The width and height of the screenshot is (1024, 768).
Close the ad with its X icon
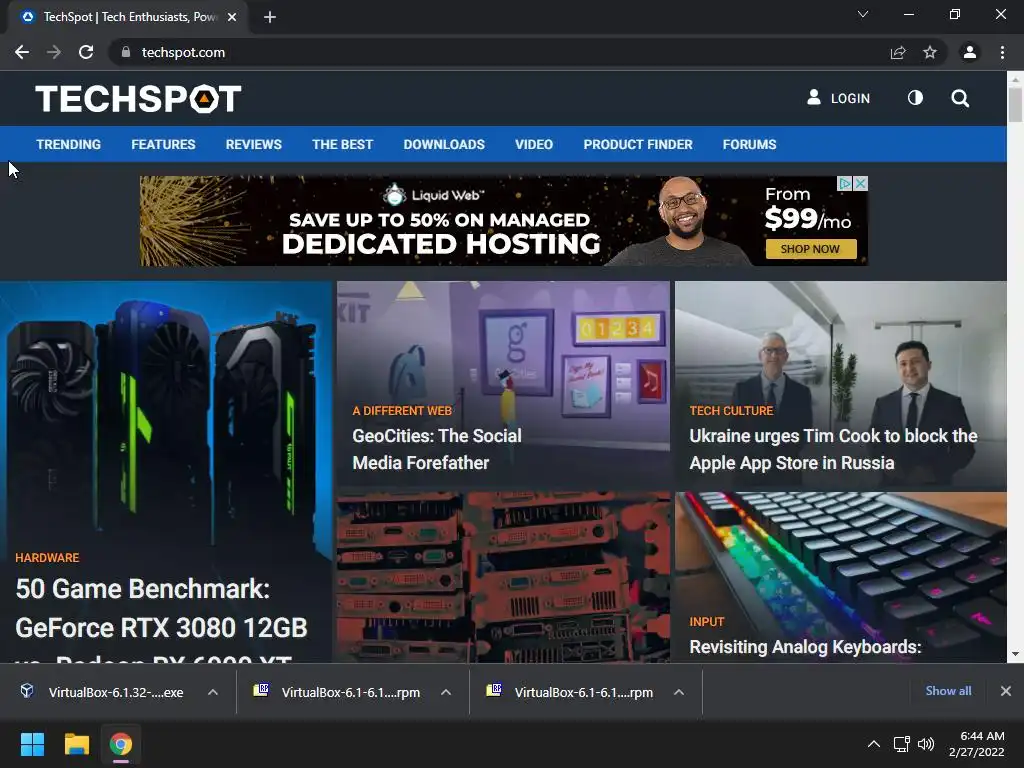pos(861,184)
